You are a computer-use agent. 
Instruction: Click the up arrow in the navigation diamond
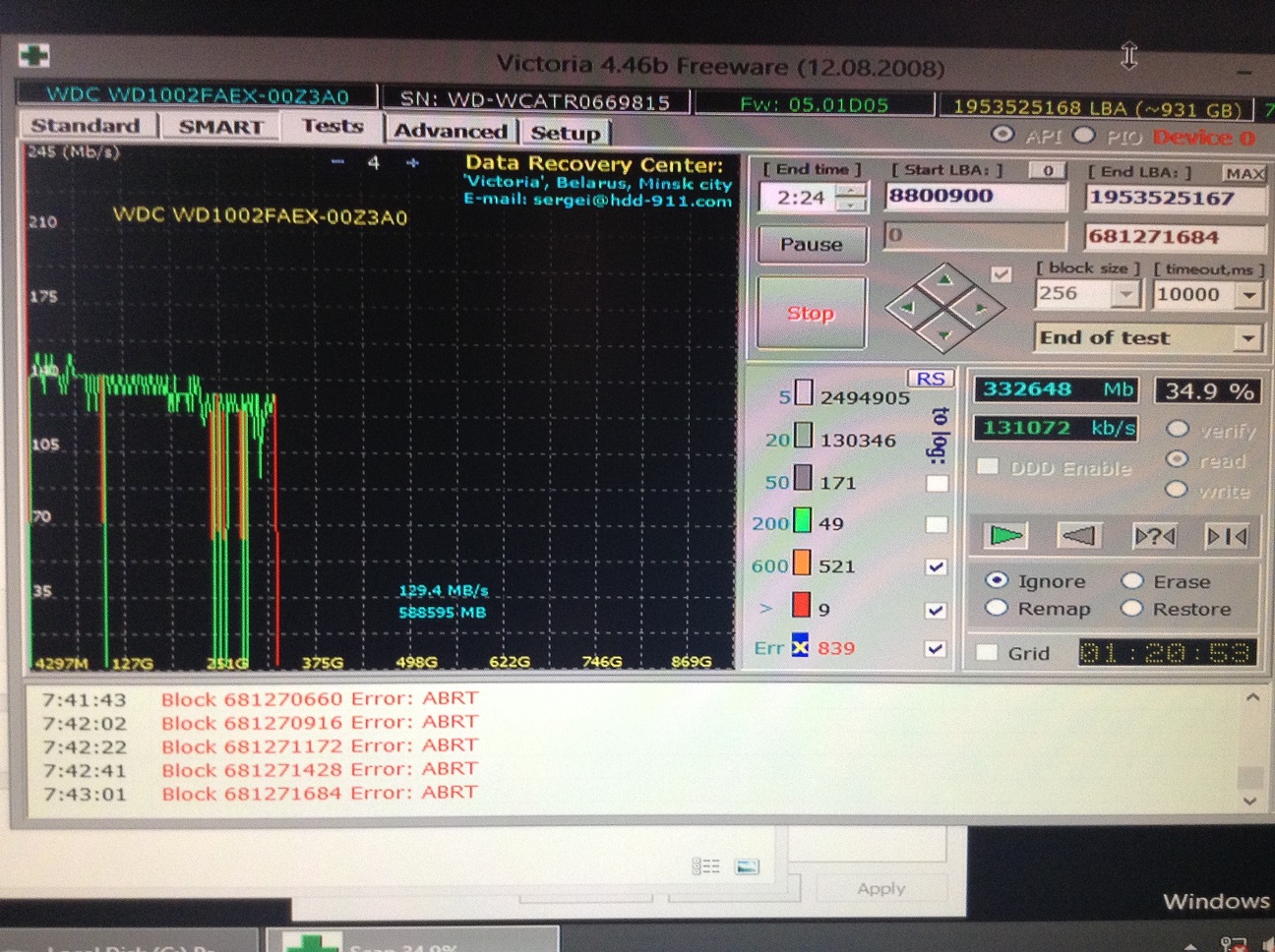pos(945,281)
